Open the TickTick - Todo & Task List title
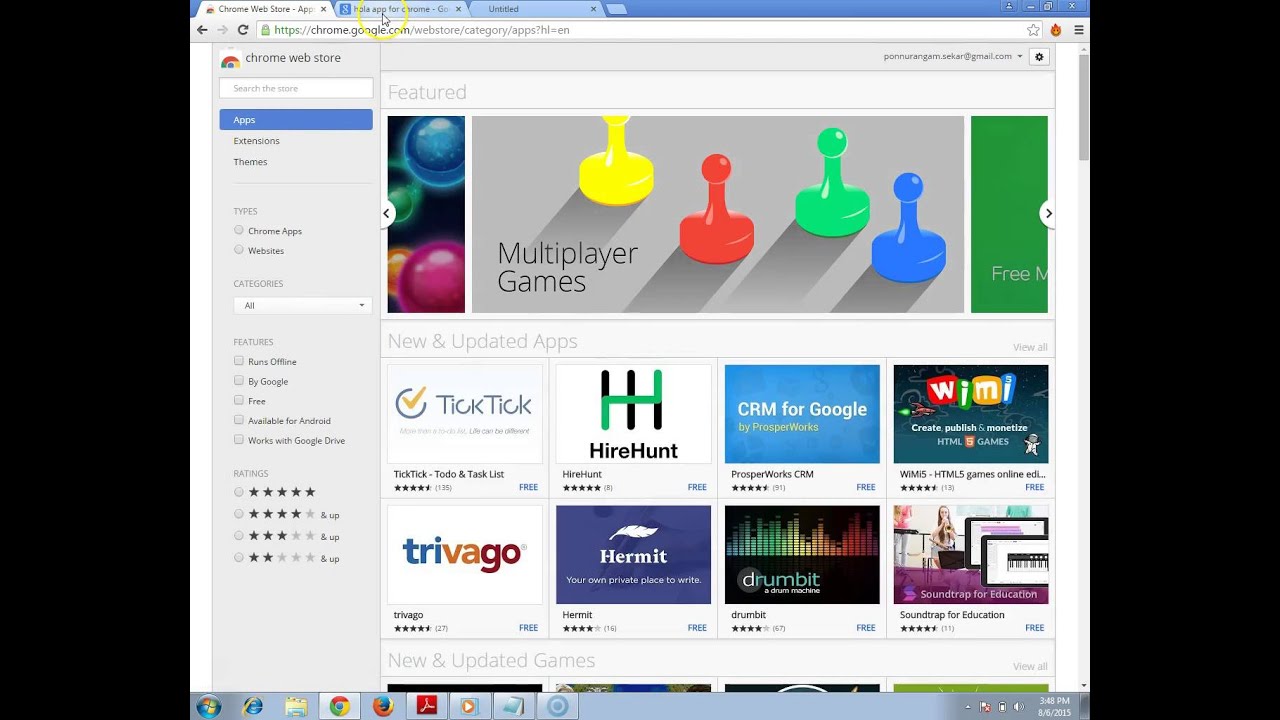This screenshot has height=720, width=1280. pyautogui.click(x=449, y=474)
